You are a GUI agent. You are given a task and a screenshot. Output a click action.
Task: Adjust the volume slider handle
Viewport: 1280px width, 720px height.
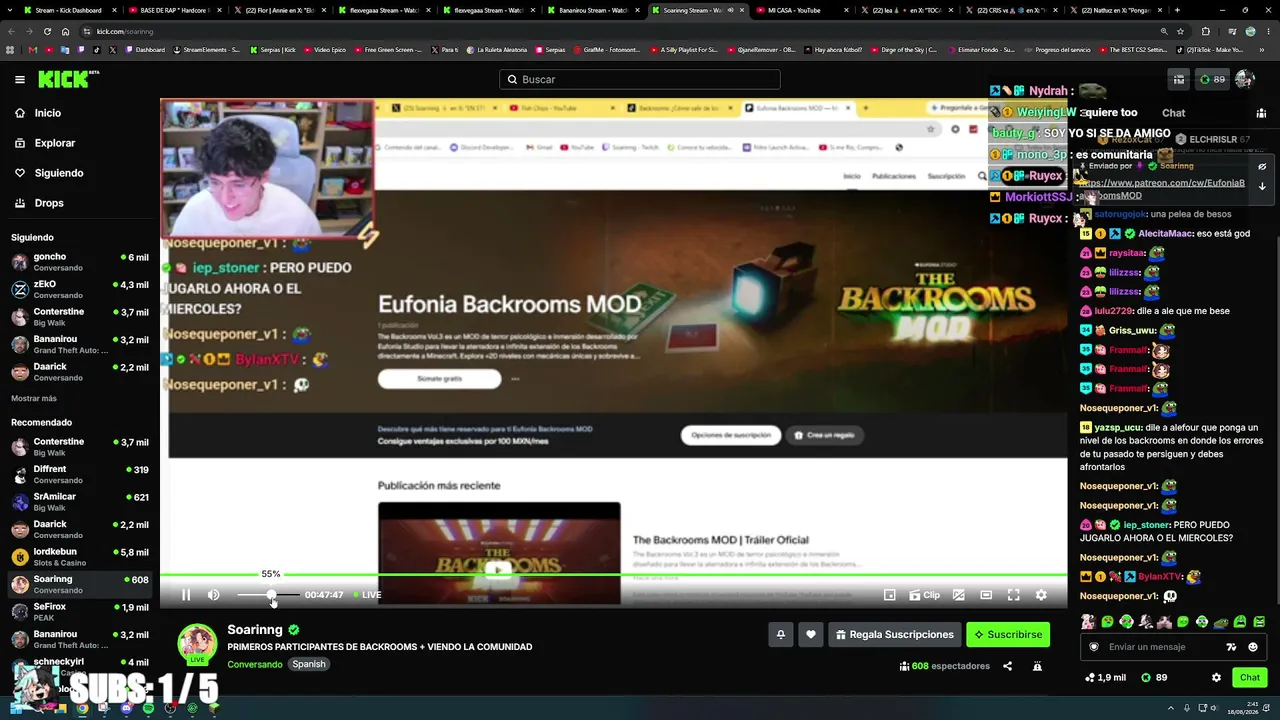point(272,595)
